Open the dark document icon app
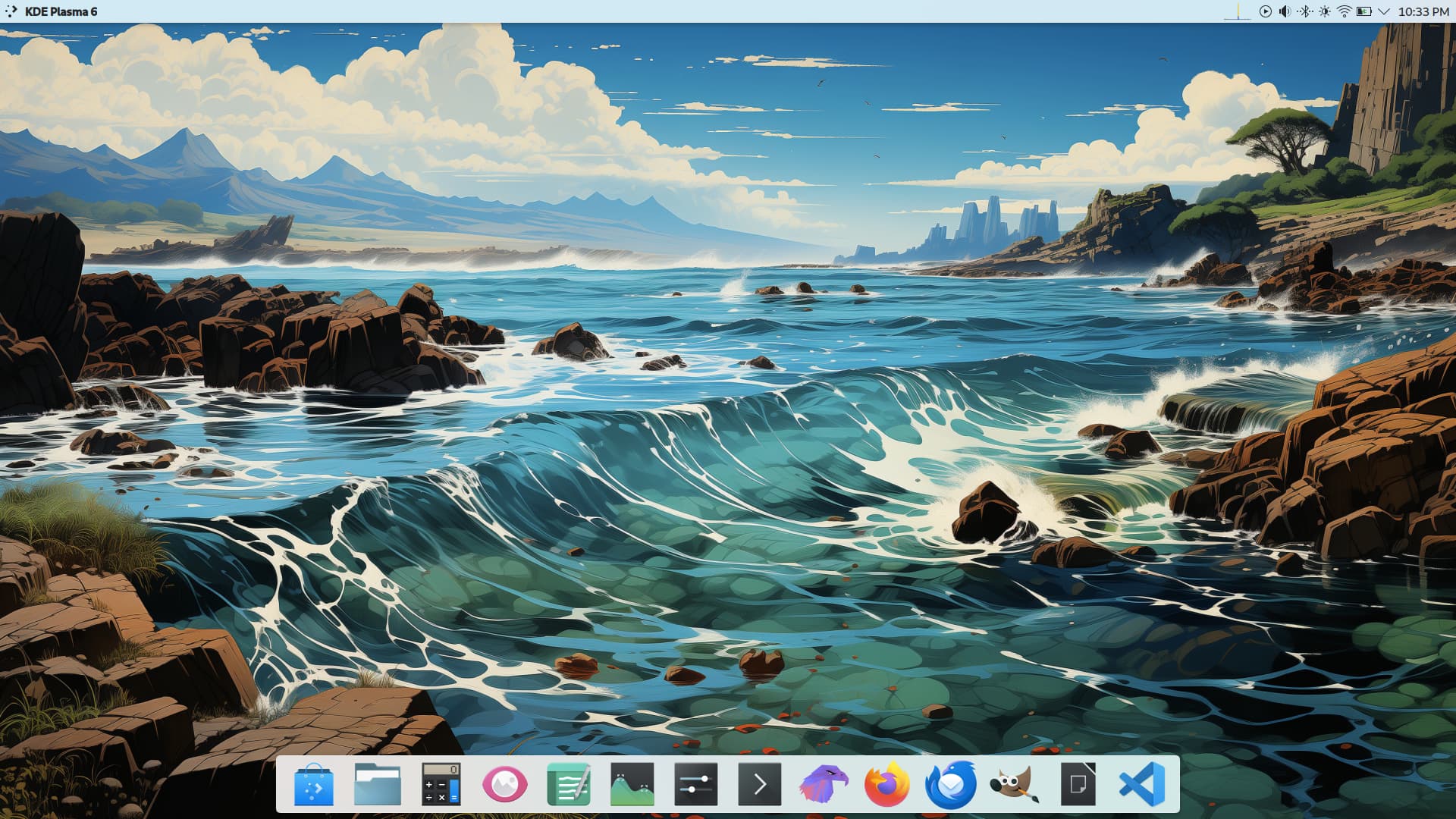Screen dimensions: 1456x819 click(x=1078, y=784)
